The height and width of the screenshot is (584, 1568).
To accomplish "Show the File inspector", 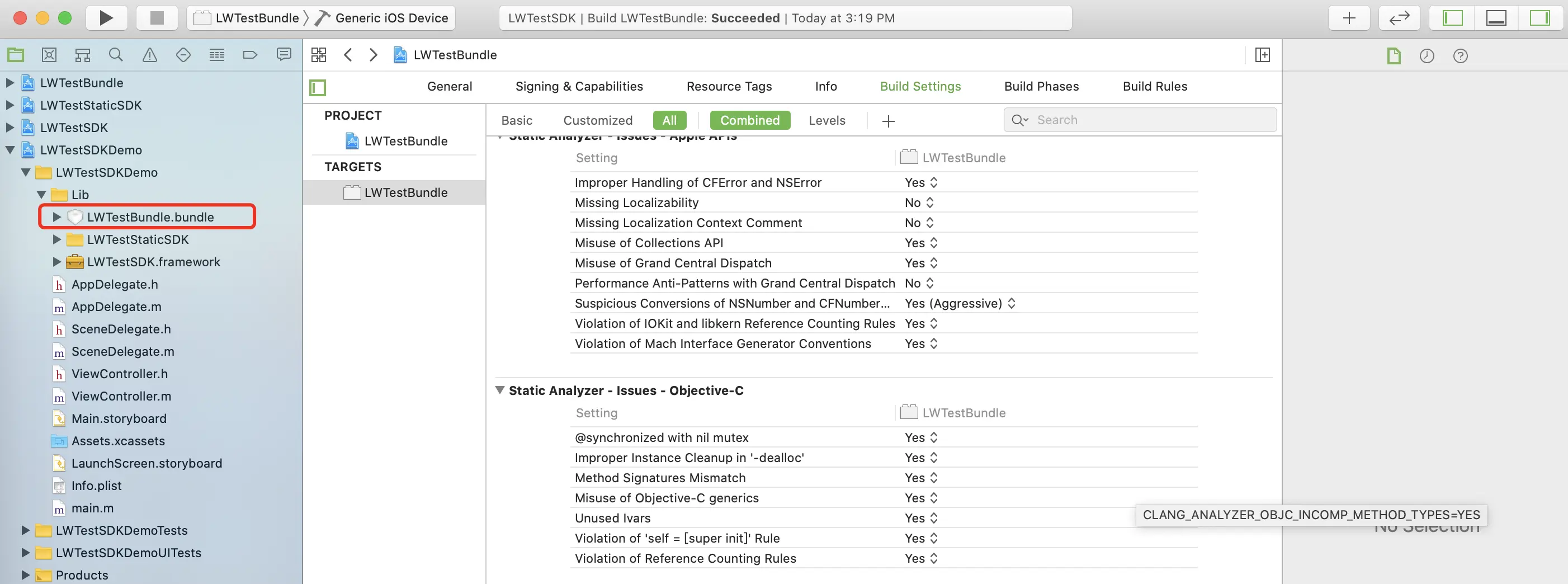I will coord(1394,56).
